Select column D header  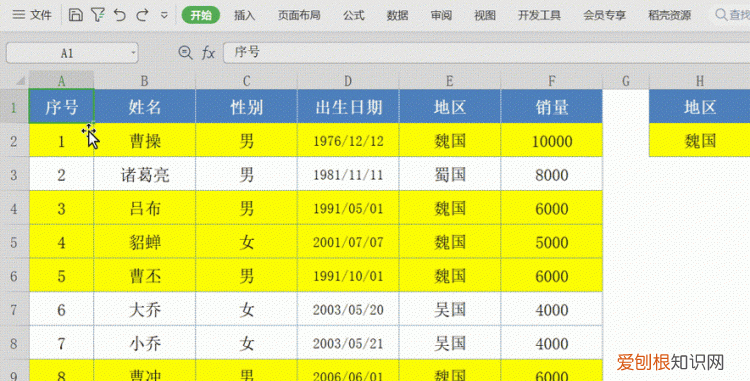[348, 81]
